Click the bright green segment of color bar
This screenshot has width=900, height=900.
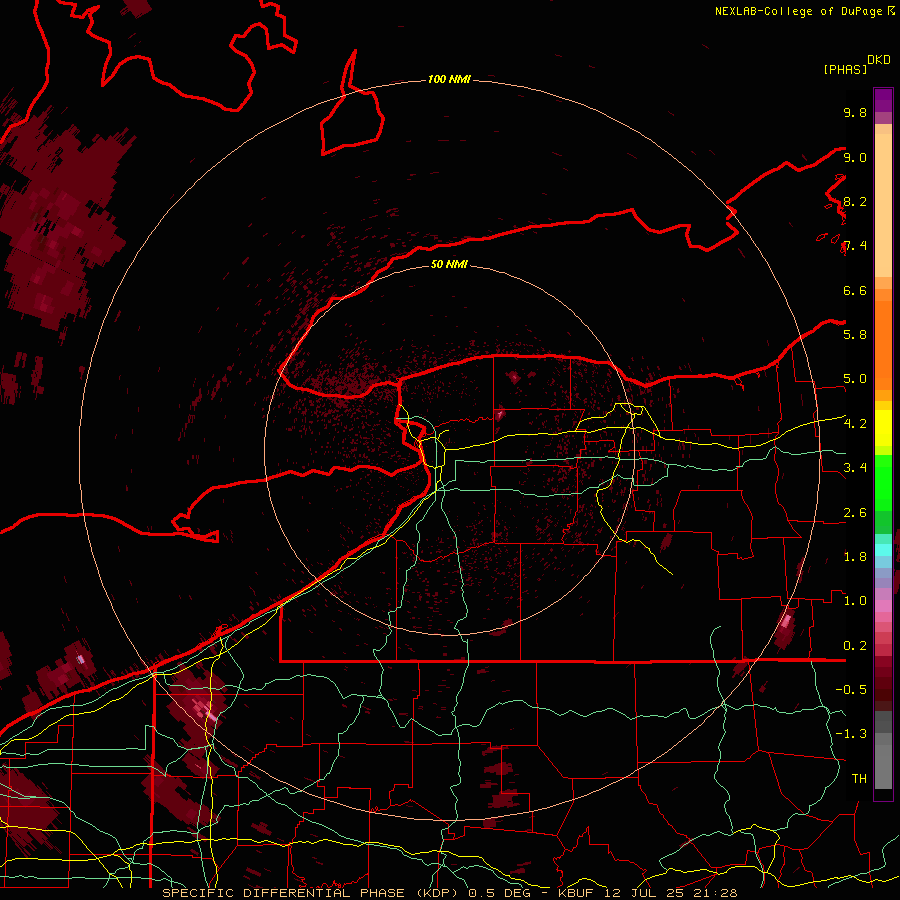(883, 483)
